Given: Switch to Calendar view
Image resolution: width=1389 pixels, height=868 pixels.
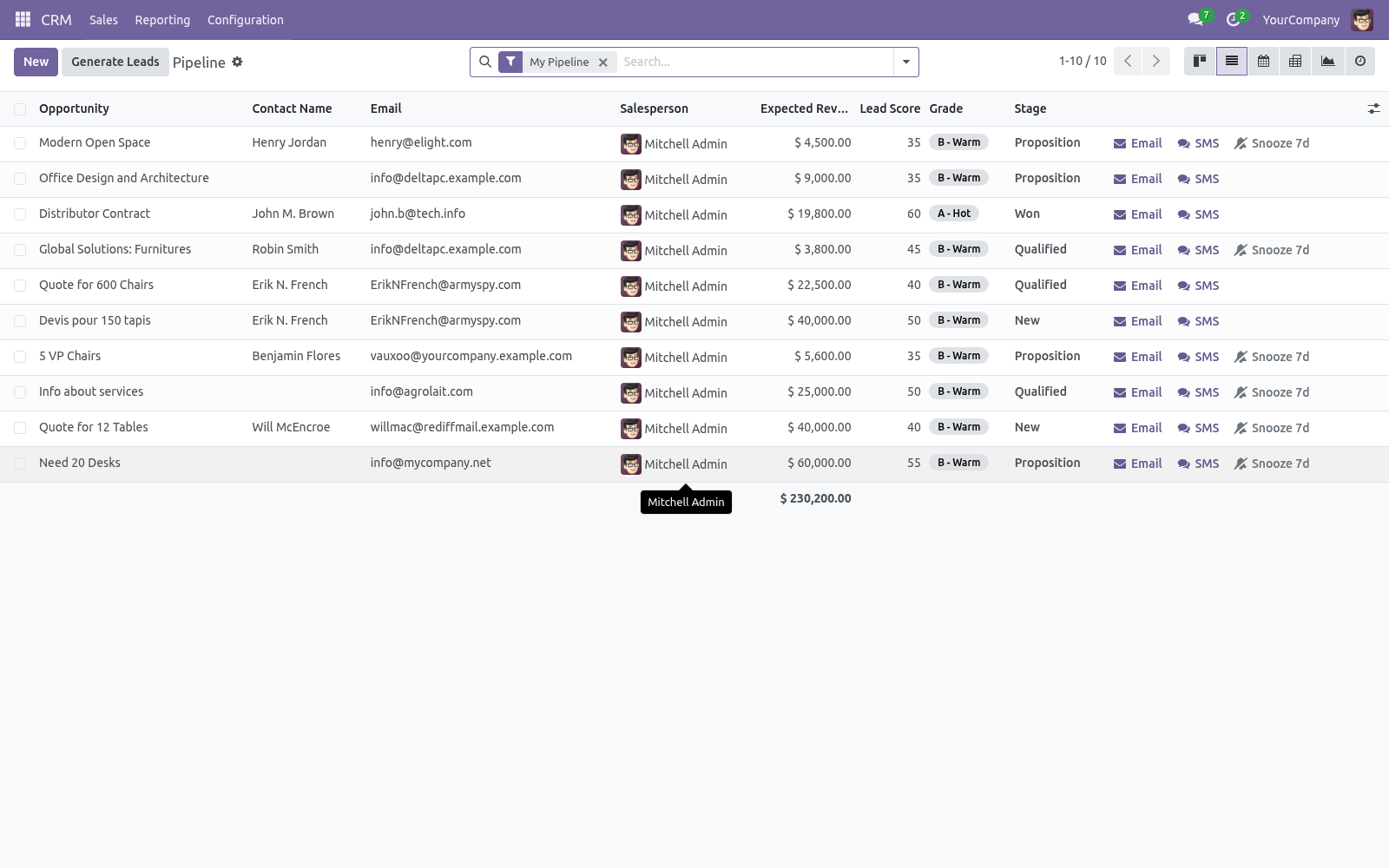Looking at the screenshot, I should [1263, 62].
